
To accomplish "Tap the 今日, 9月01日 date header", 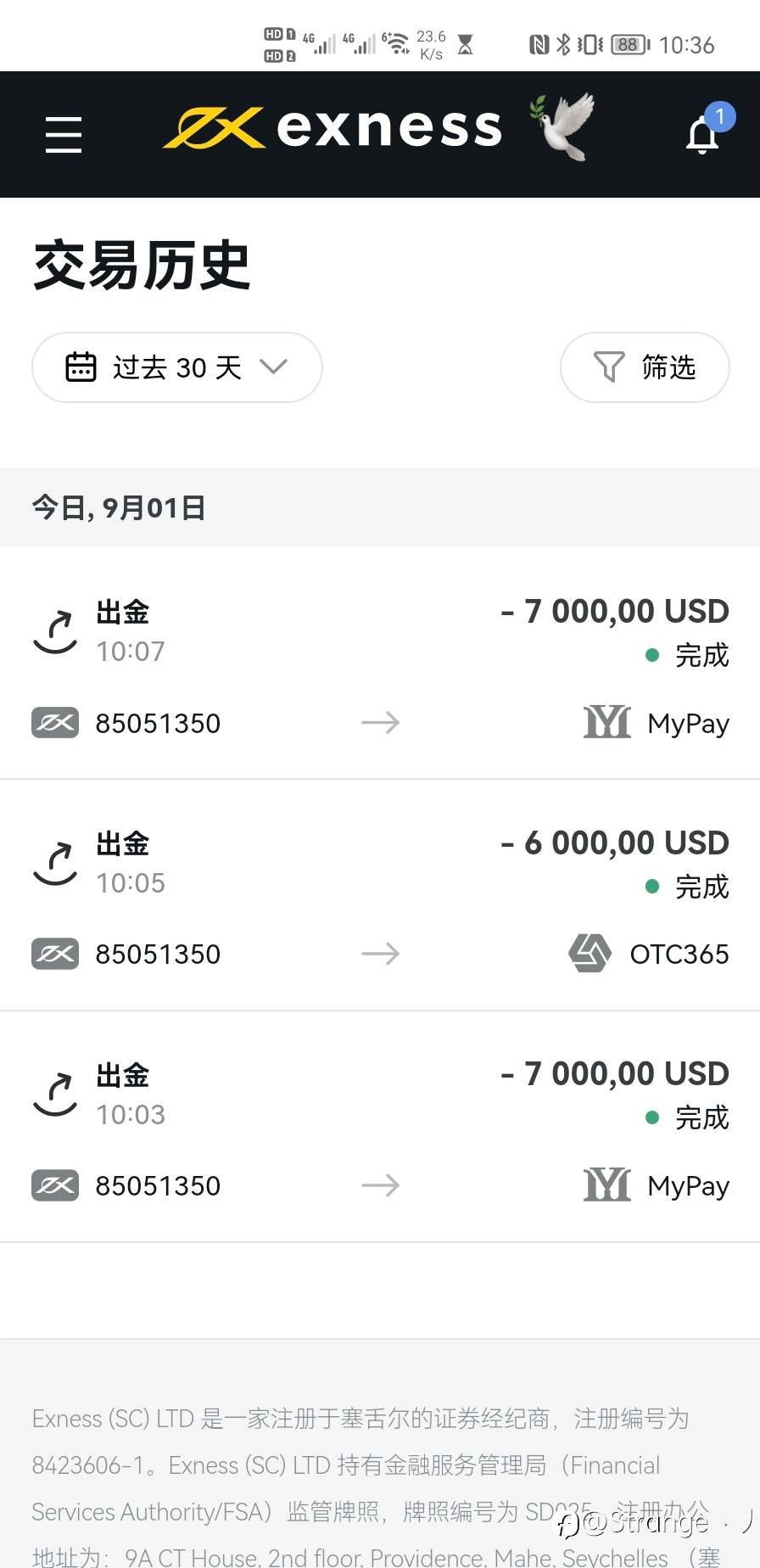I will [119, 507].
